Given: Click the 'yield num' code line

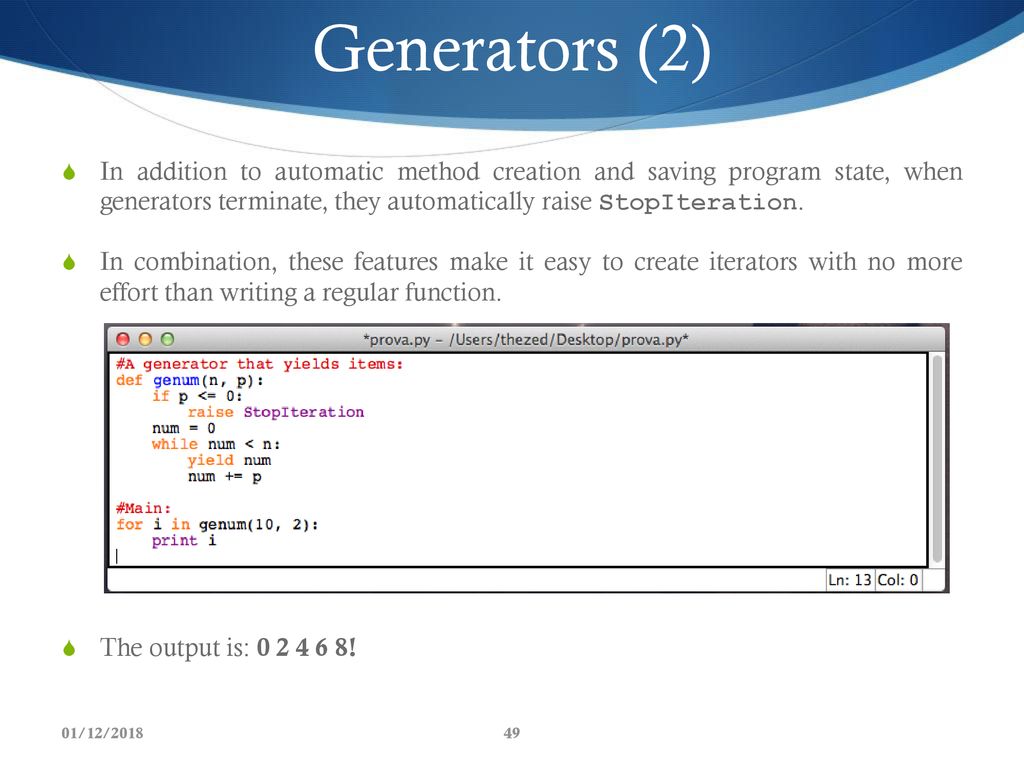Looking at the screenshot, I should click(229, 460).
